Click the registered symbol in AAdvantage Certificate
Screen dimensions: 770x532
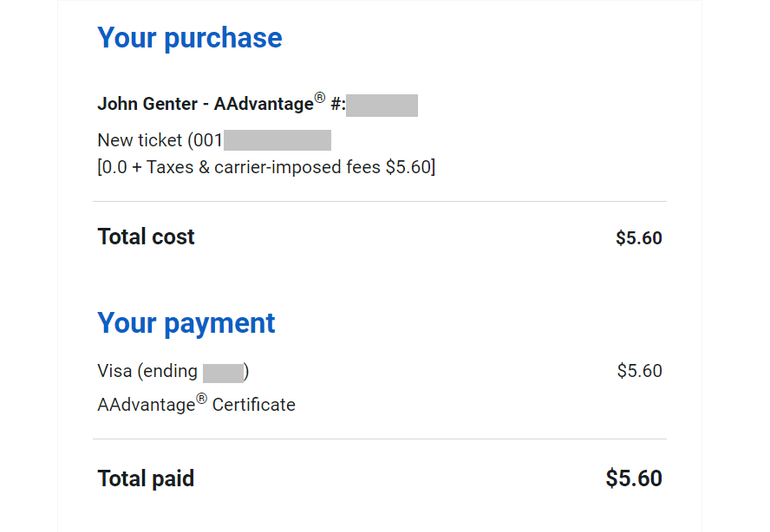coord(201,399)
